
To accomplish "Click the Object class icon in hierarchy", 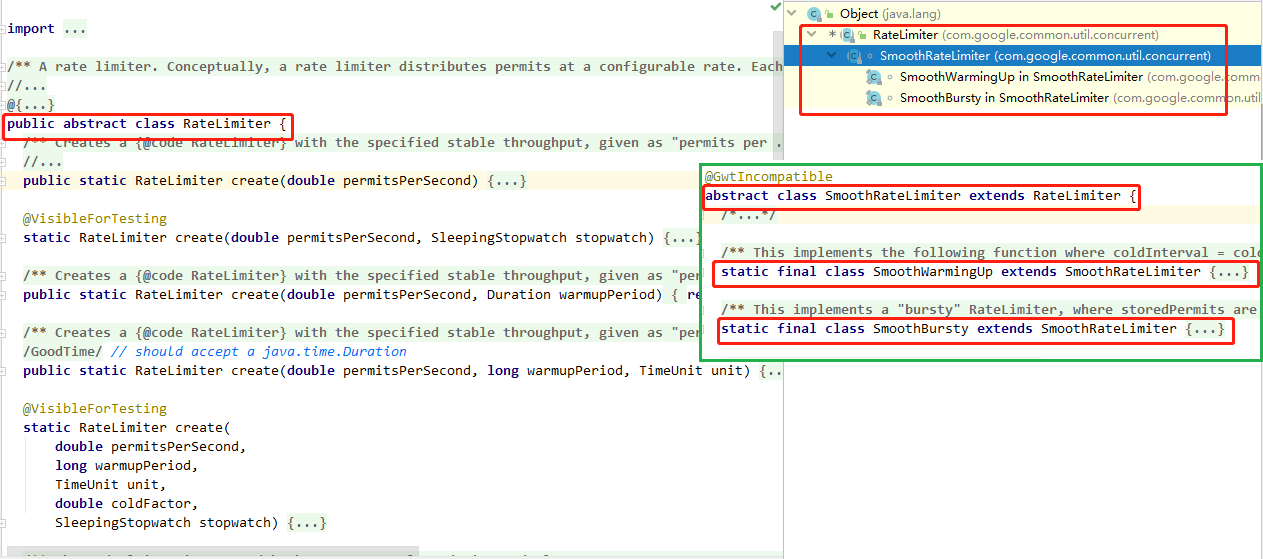I will [x=813, y=14].
